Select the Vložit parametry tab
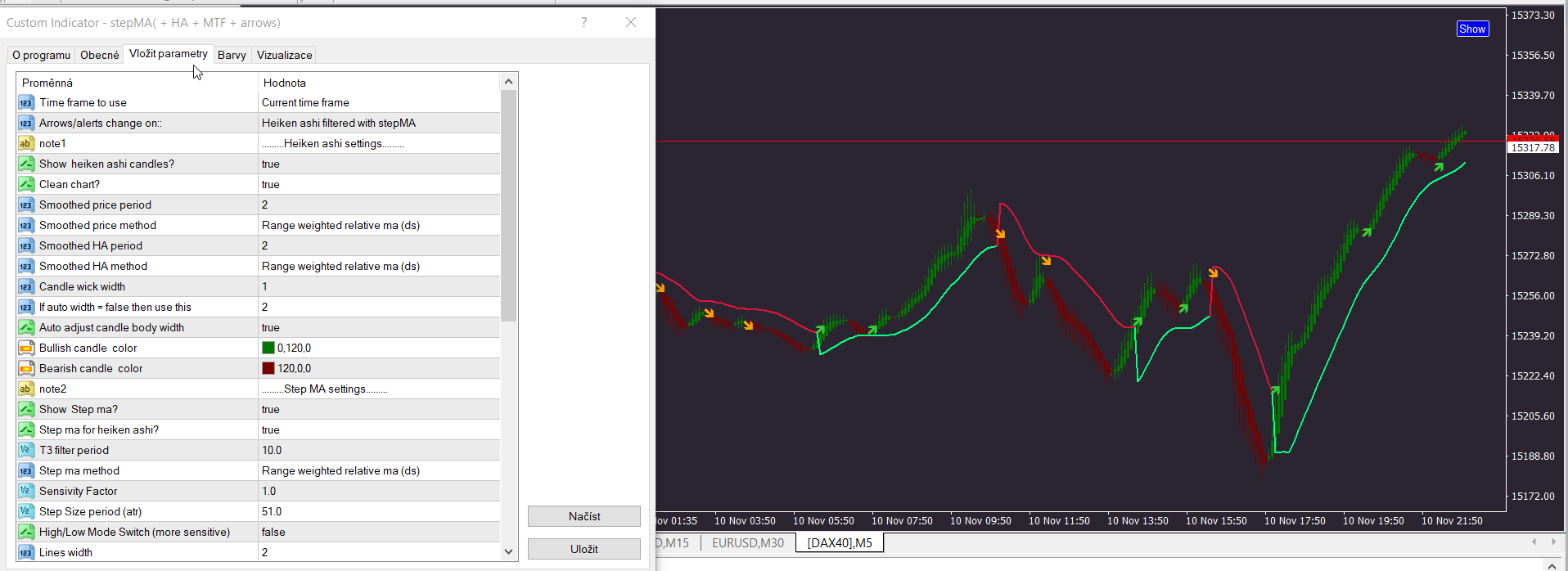Image resolution: width=1568 pixels, height=571 pixels. tap(169, 53)
